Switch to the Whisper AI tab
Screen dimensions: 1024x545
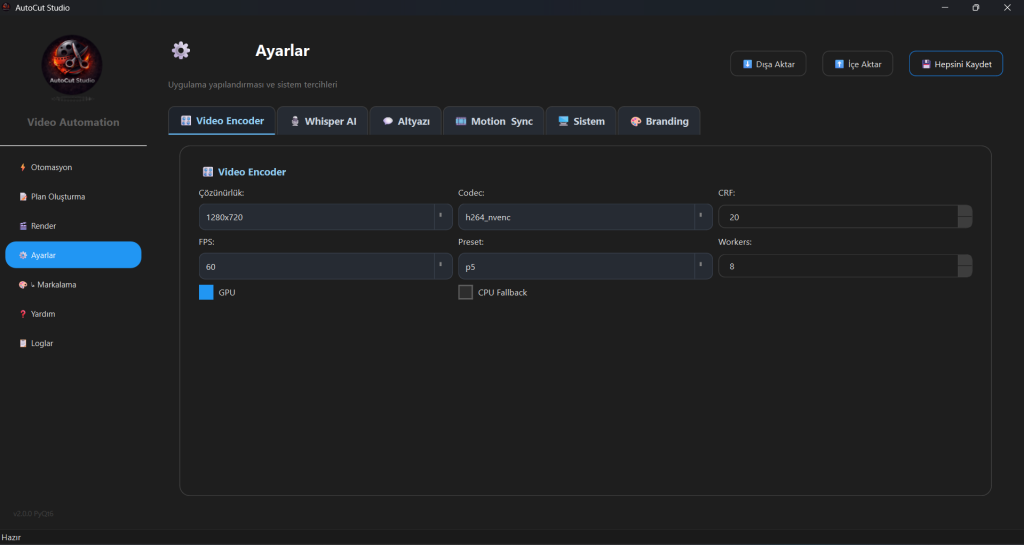323,121
